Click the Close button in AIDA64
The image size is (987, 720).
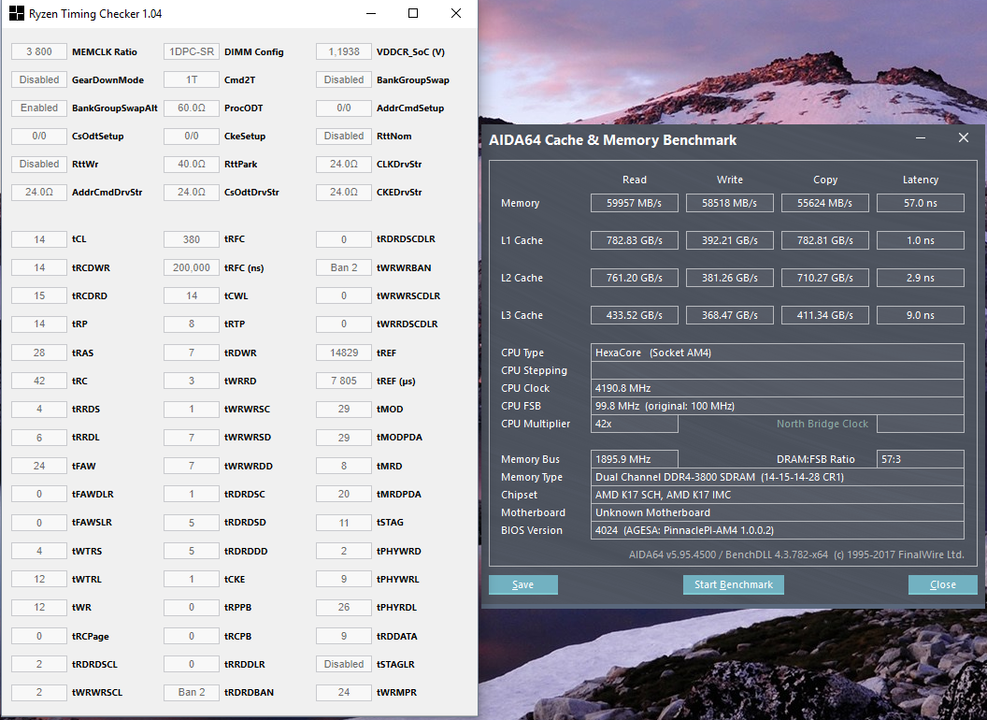pyautogui.click(x=942, y=585)
